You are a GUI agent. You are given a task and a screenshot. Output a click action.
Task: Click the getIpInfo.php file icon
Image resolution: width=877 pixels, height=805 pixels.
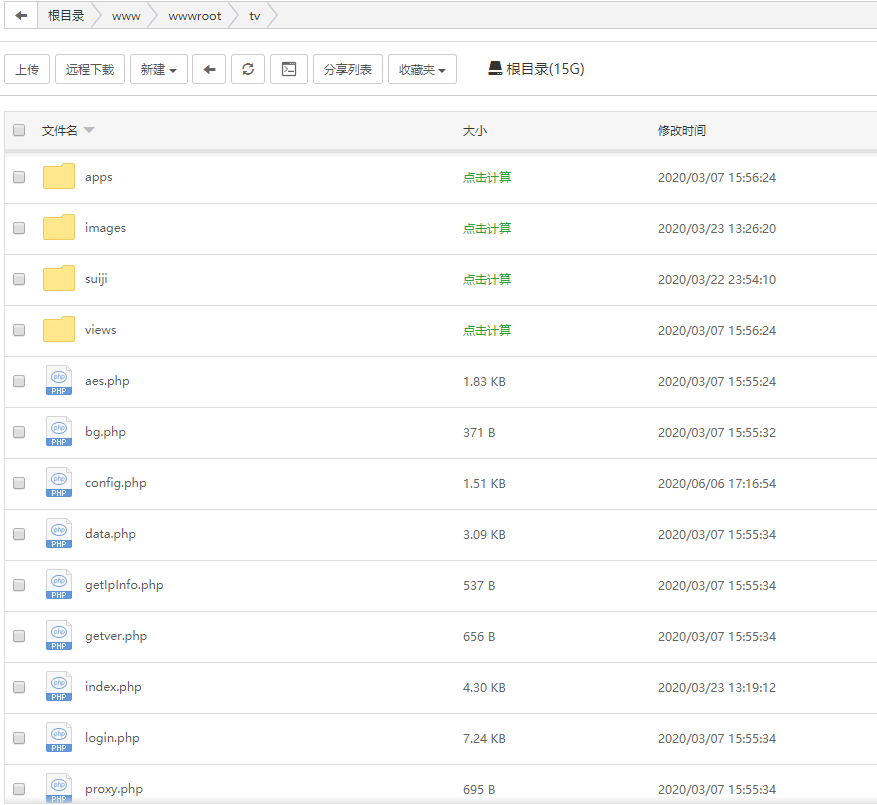[x=59, y=585]
